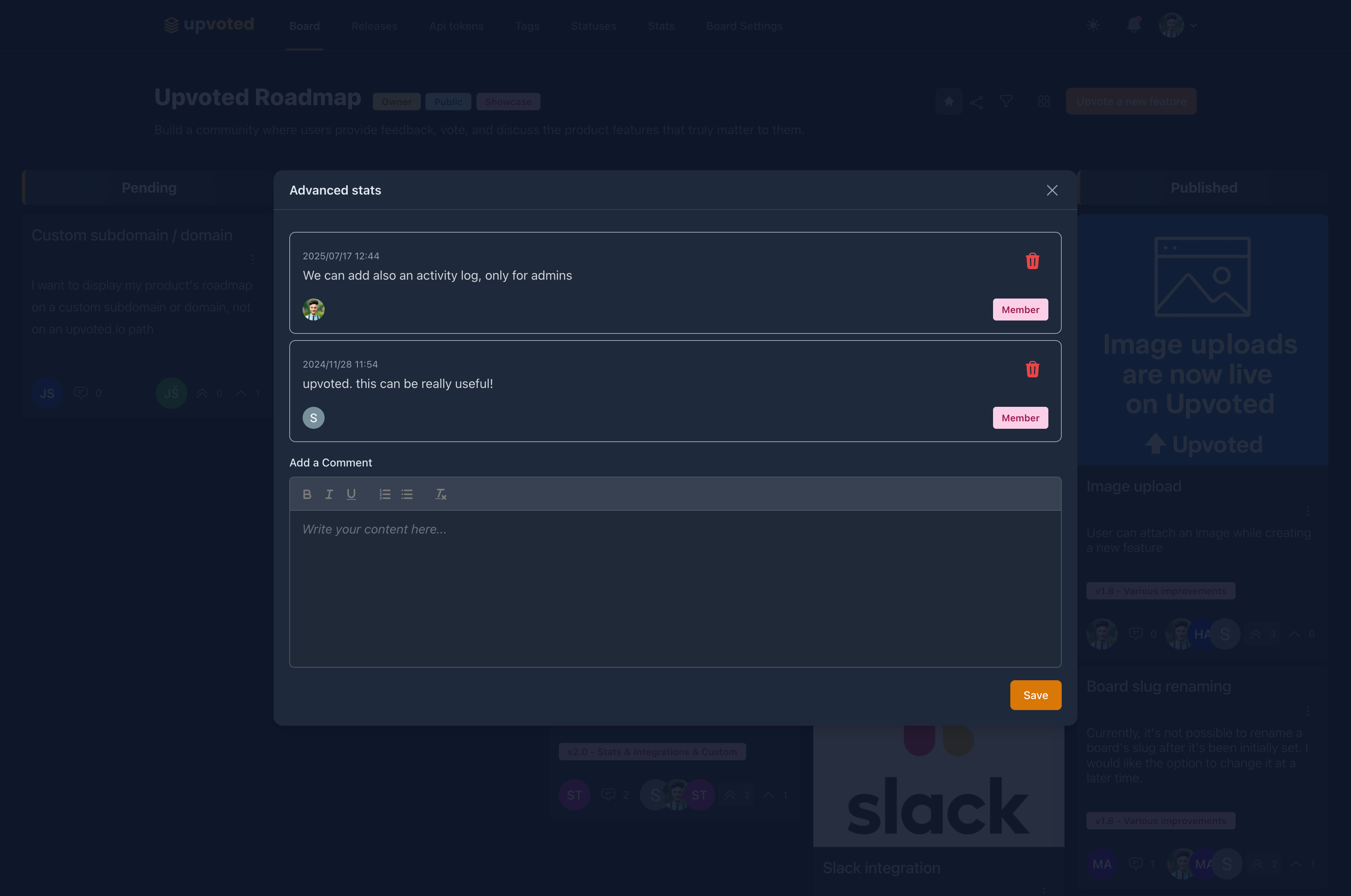
Task: Clear text formatting in editor
Action: click(x=440, y=494)
